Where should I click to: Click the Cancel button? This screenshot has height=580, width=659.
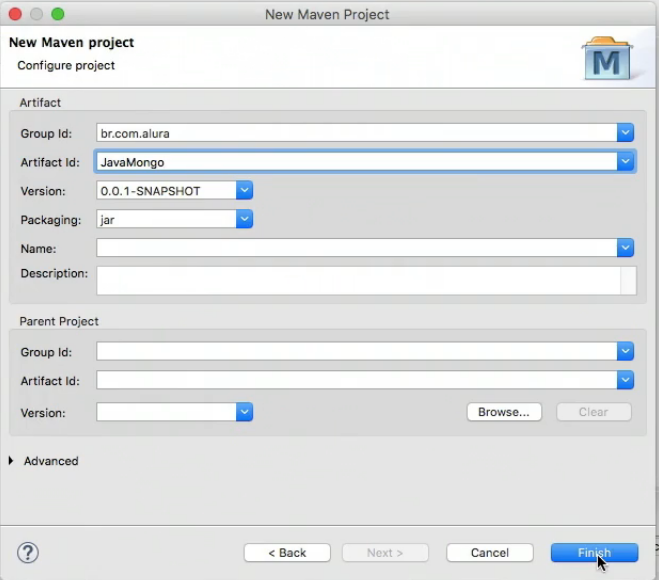490,552
